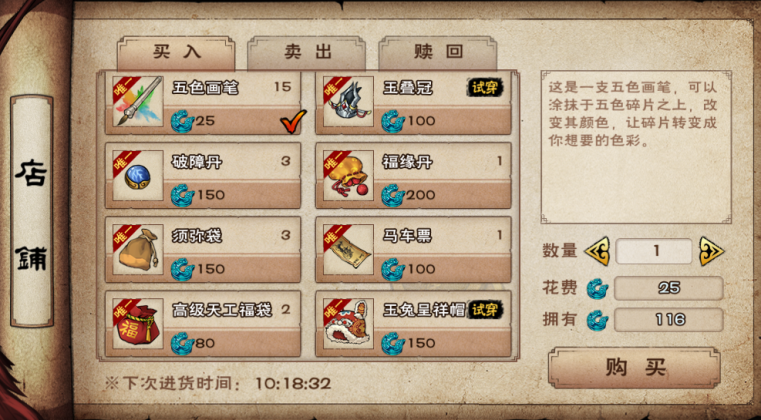The width and height of the screenshot is (761, 420).
Task: Select the 马车票 ticket scroll icon
Action: [x=348, y=250]
